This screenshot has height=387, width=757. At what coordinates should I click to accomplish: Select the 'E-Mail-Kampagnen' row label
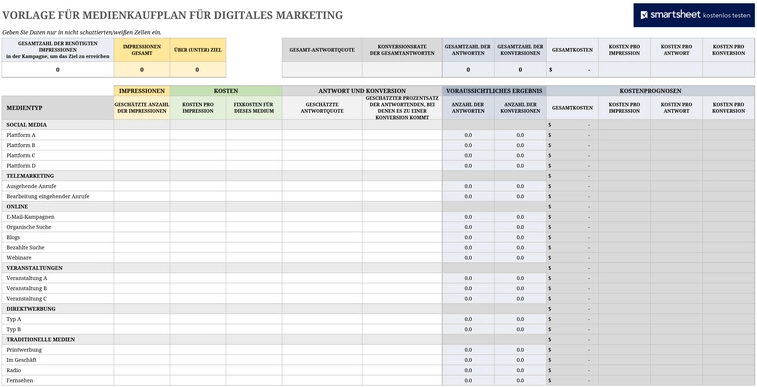click(30, 217)
